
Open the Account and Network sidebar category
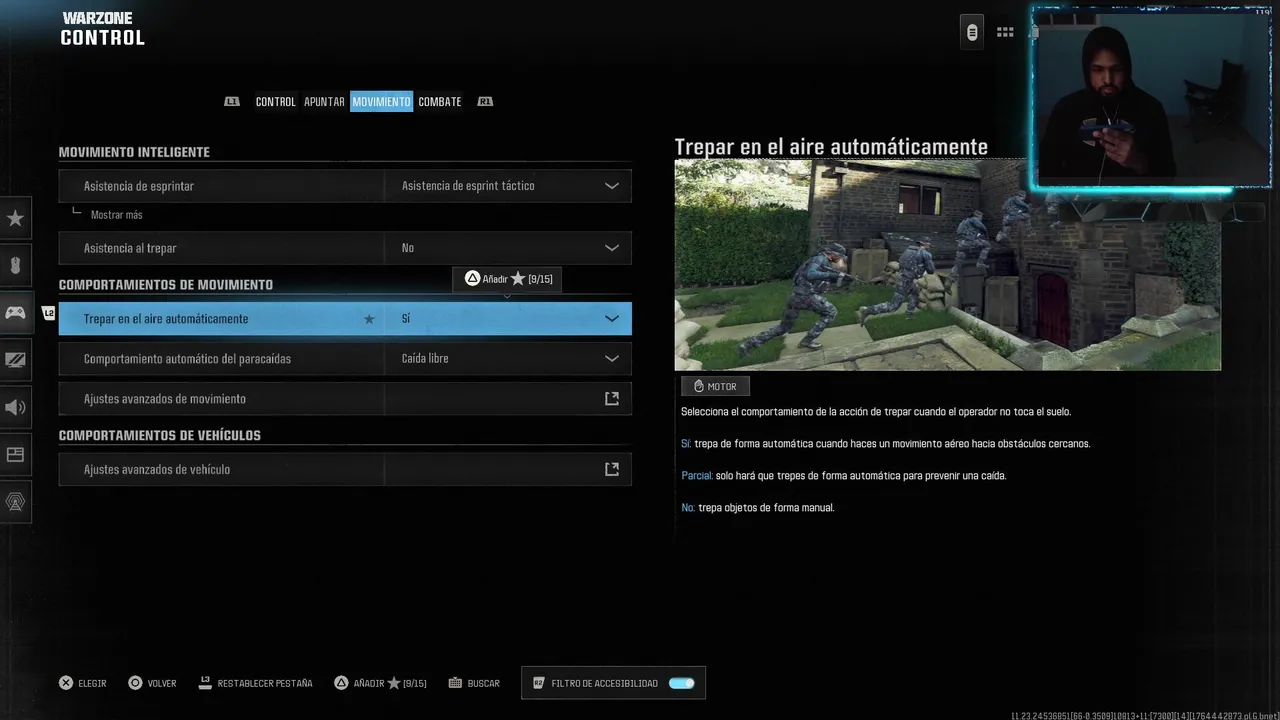[15, 502]
